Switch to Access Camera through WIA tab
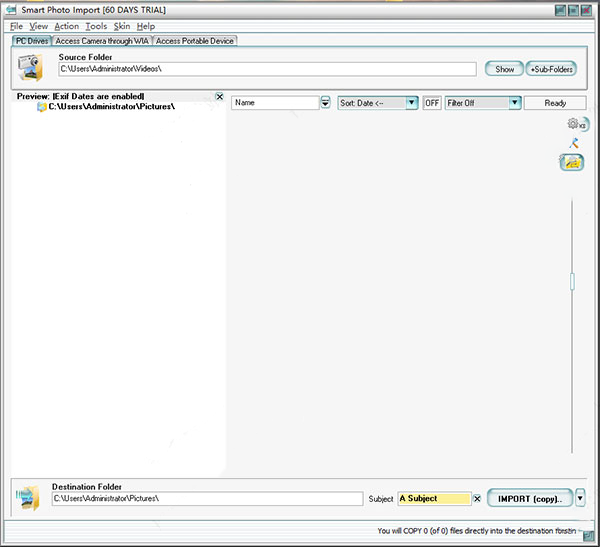The height and width of the screenshot is (547, 600). click(102, 41)
